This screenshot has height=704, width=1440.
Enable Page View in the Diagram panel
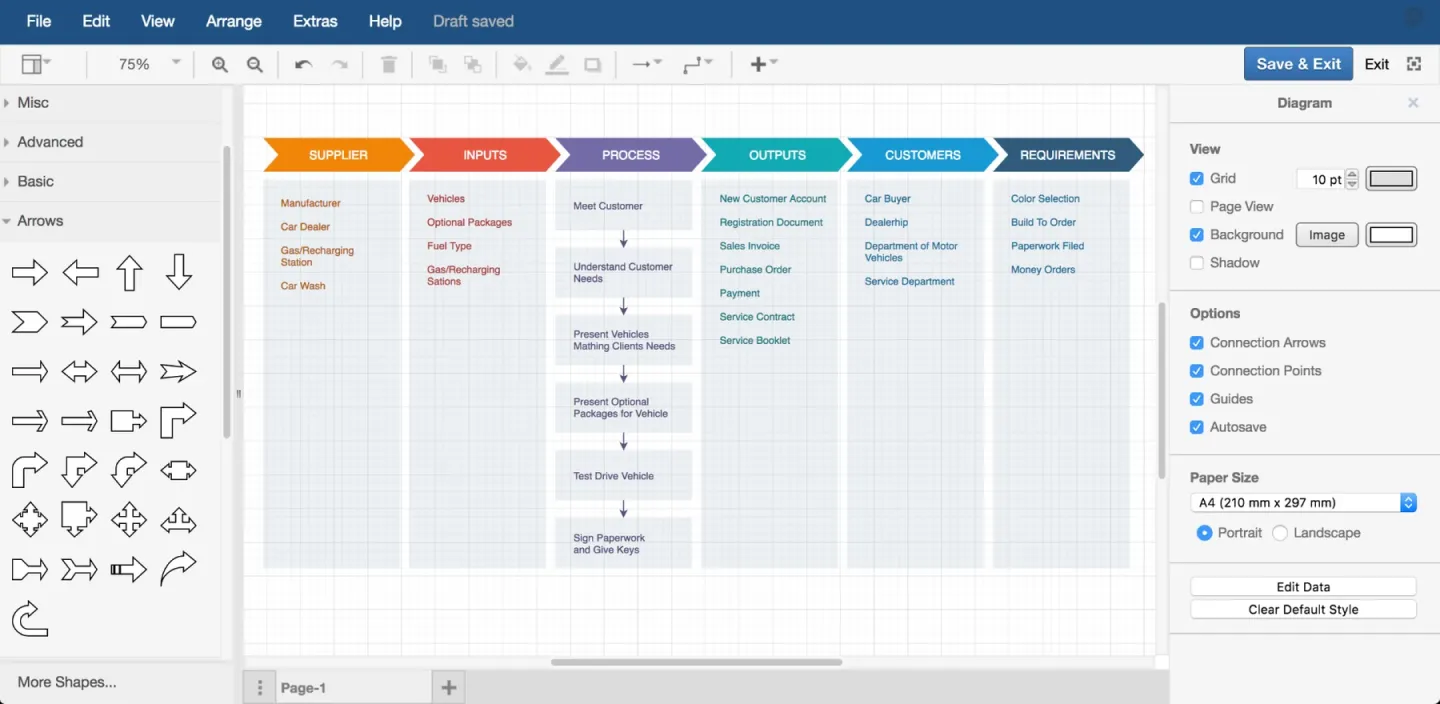click(x=1197, y=207)
